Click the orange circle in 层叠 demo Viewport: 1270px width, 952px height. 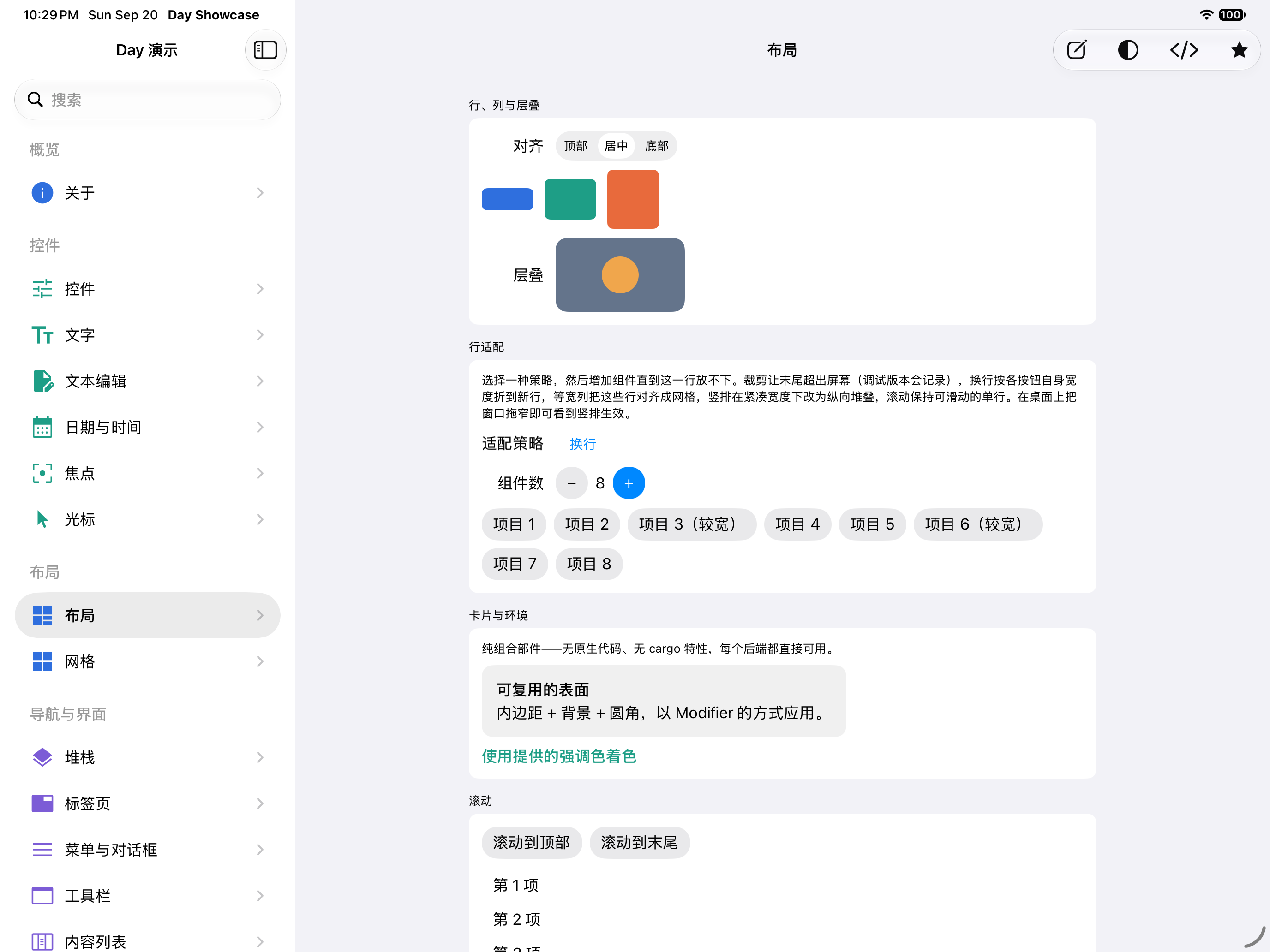coord(620,275)
